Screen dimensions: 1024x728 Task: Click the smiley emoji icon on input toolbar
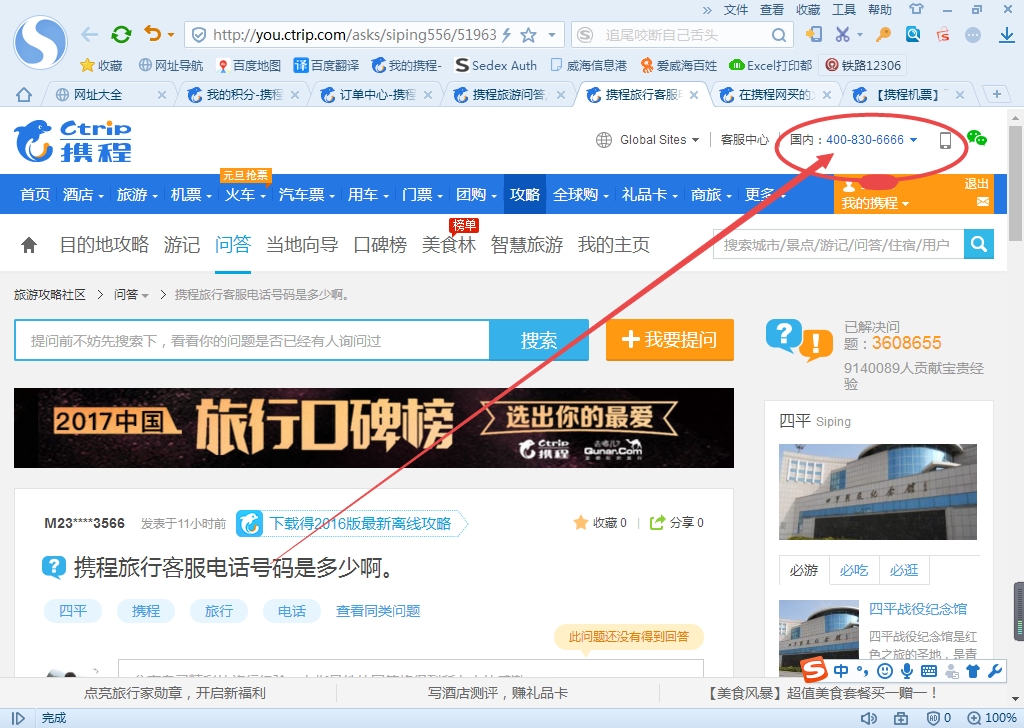click(x=885, y=671)
